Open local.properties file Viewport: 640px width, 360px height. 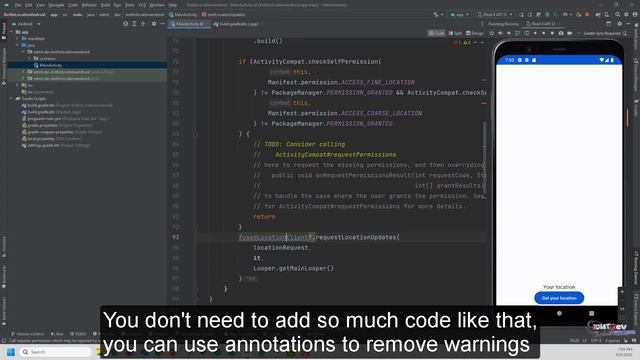click(41, 139)
